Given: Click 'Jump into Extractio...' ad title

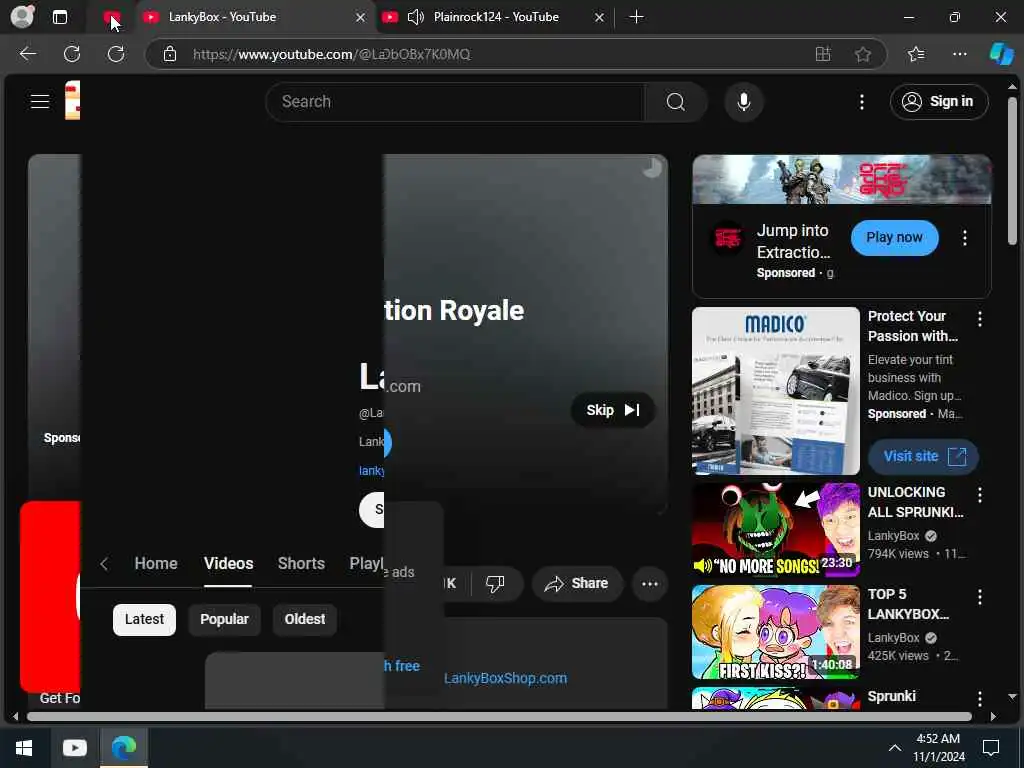Looking at the screenshot, I should [793, 241].
